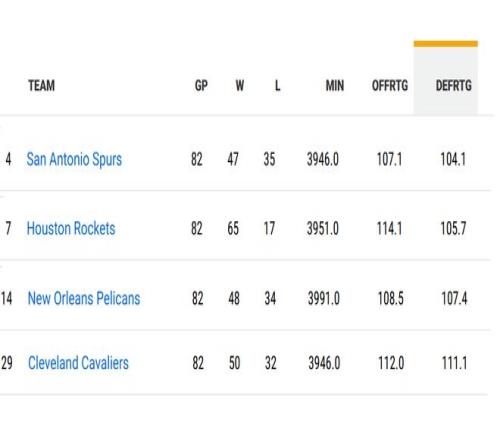Sort table by MIN column header

(x=335, y=86)
